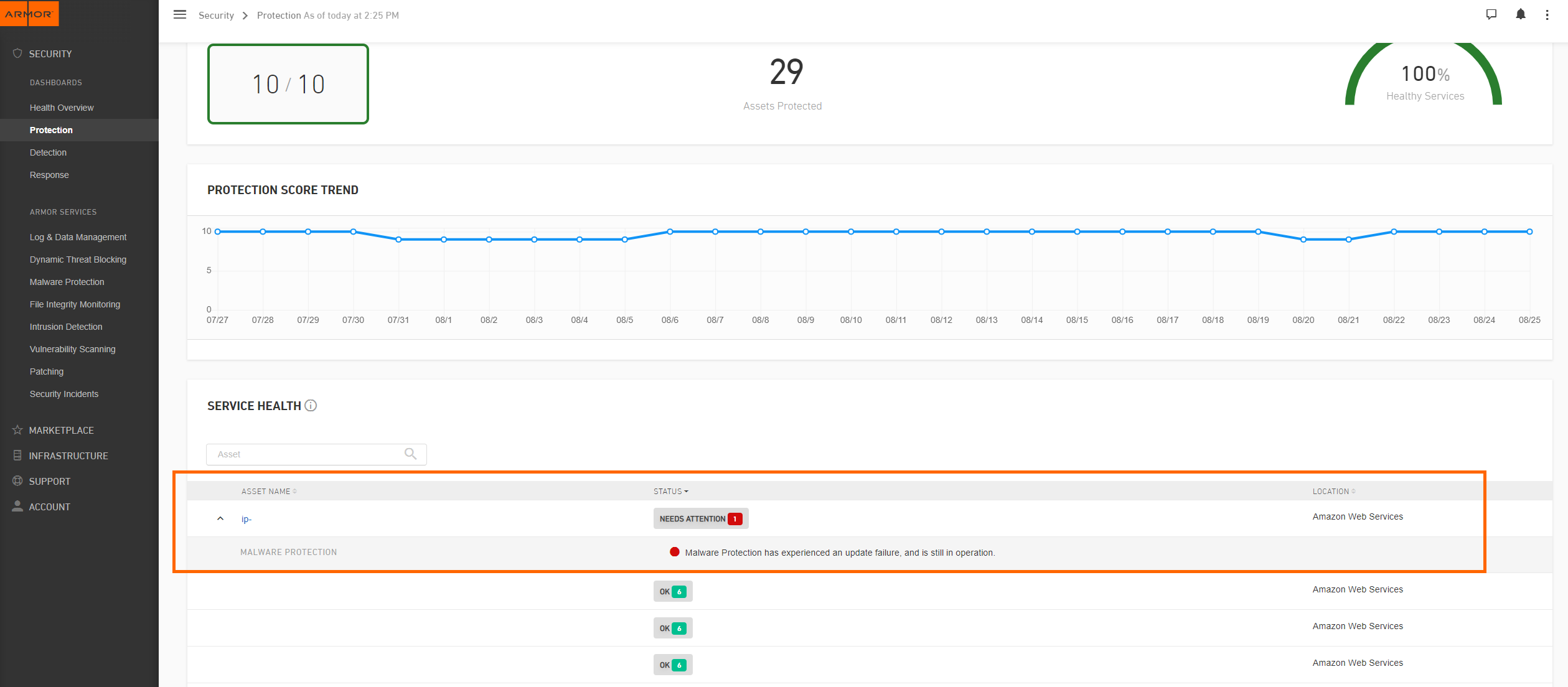Click the Infrastructure server icon
Image resolution: width=1568 pixels, height=687 pixels.
17,456
